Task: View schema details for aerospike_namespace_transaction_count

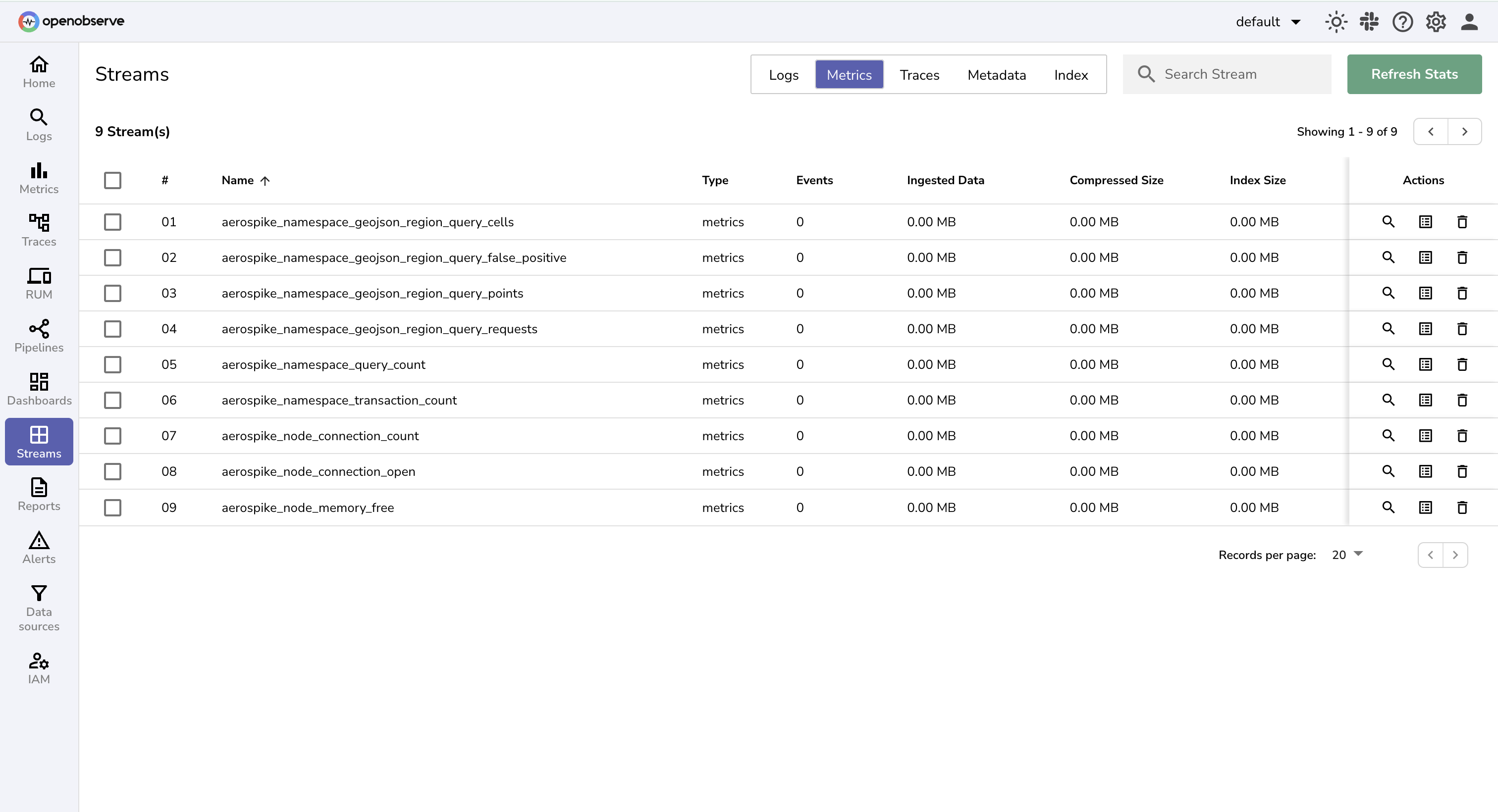Action: (1425, 400)
